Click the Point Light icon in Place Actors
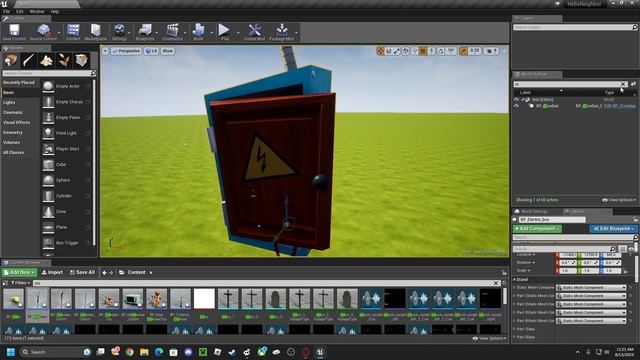Screen dimensions: 640x360 click(x=48, y=133)
